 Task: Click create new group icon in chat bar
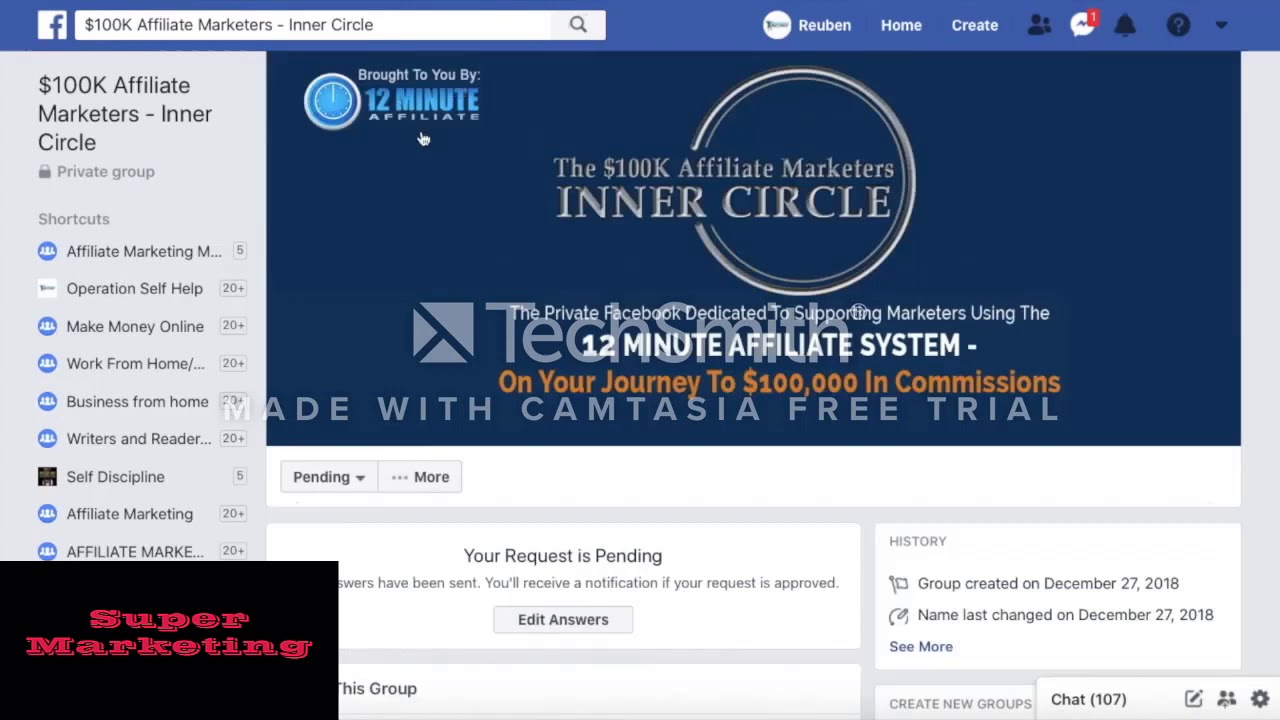click(x=1227, y=699)
